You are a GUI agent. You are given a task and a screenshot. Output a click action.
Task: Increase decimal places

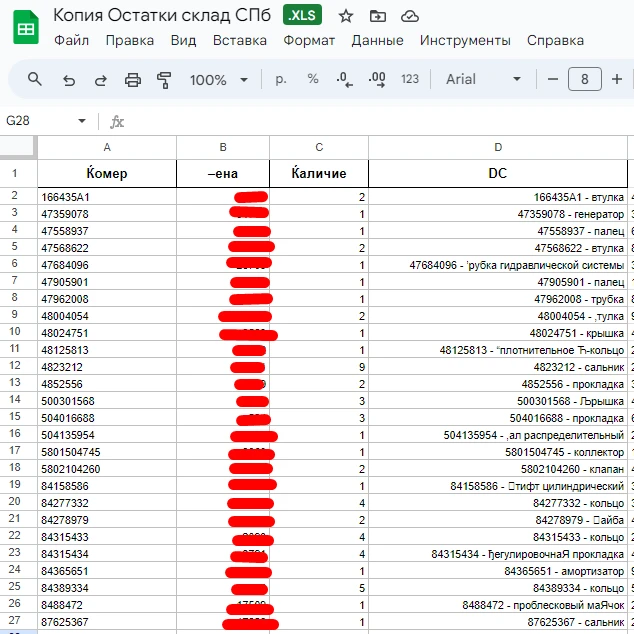tap(377, 79)
